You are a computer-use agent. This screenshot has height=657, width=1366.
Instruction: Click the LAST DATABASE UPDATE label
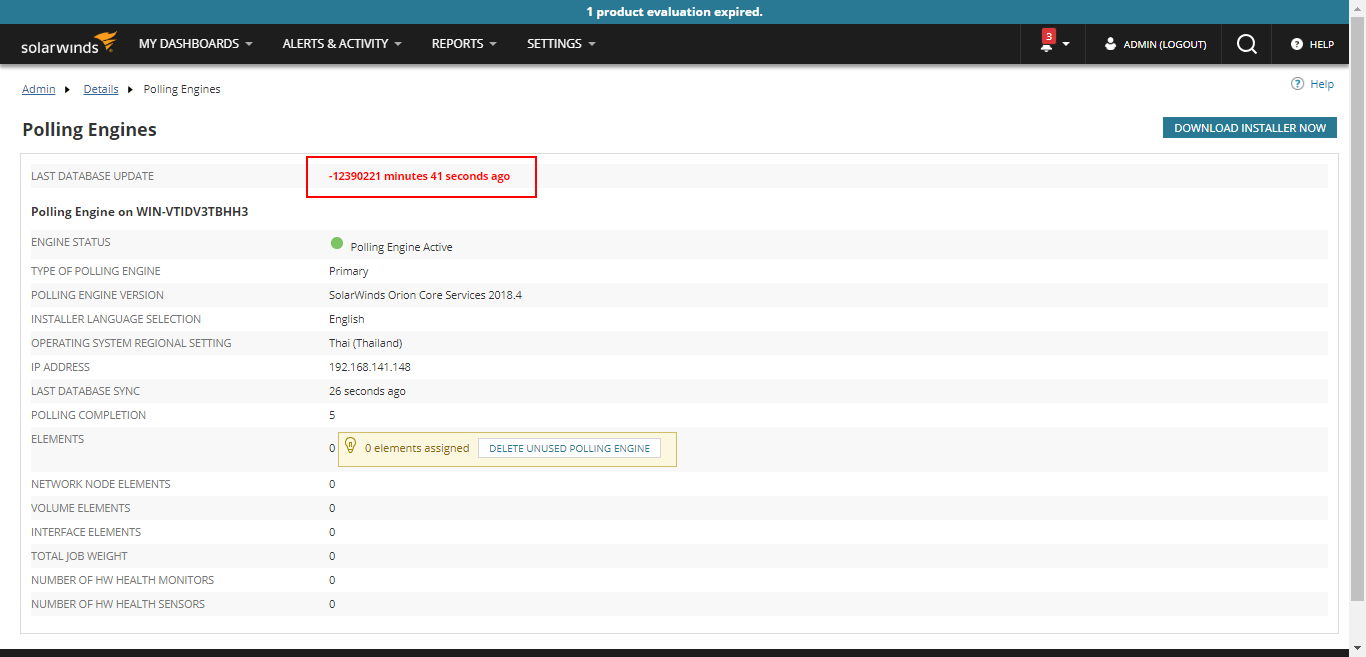pos(92,176)
